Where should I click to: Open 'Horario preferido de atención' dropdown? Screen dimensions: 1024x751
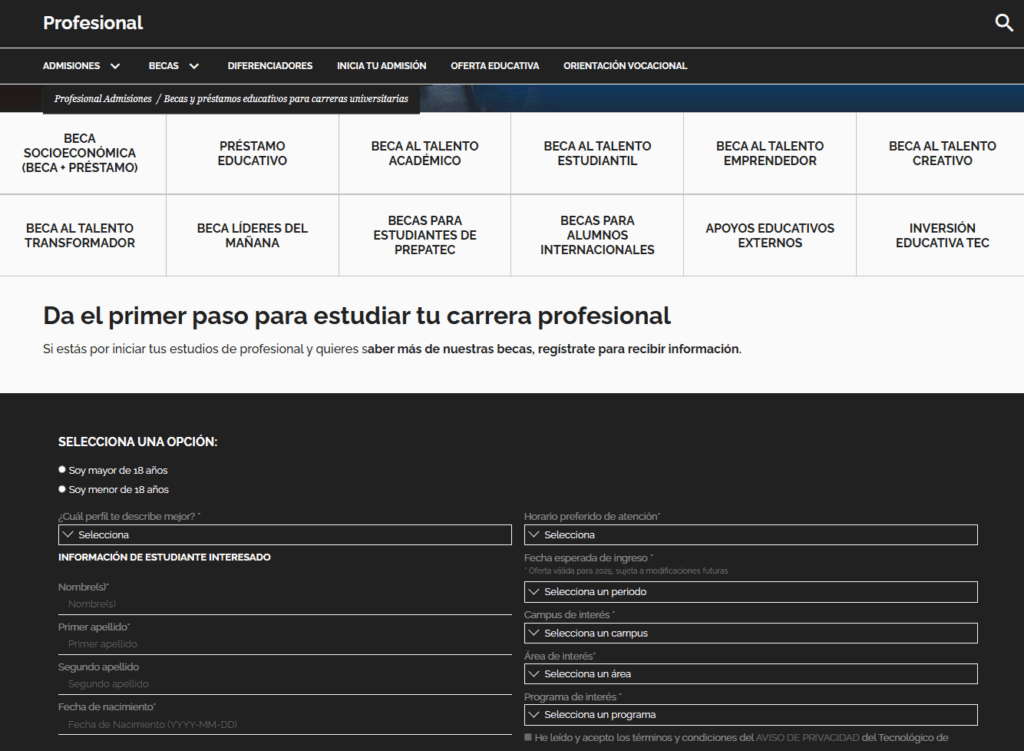750,535
